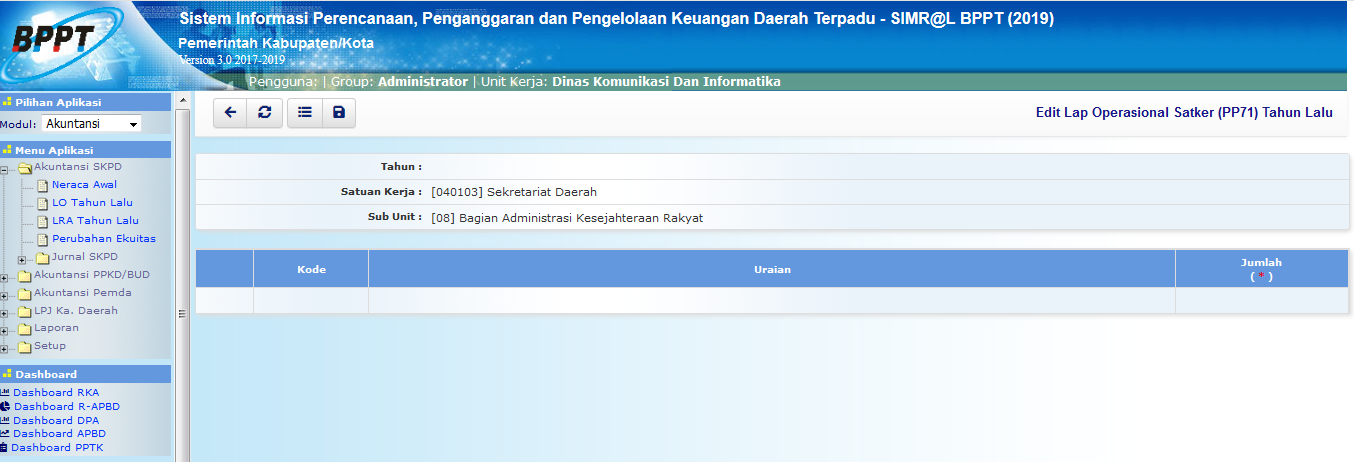Open Neraca Awal menu item
The width and height of the screenshot is (1354, 462).
[x=84, y=185]
